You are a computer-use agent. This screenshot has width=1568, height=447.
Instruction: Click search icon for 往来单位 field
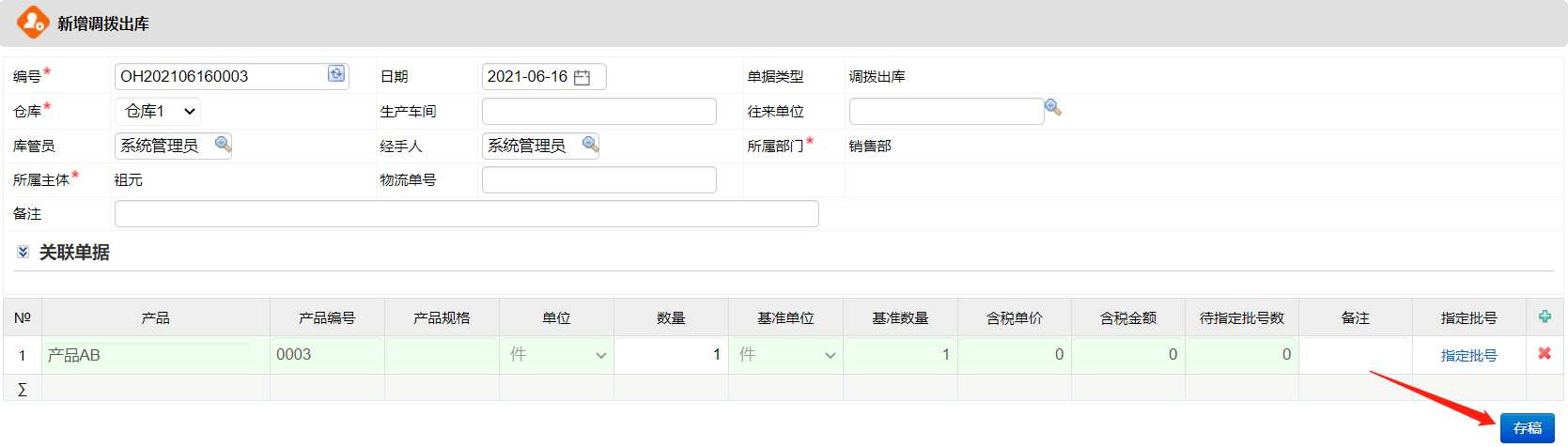pyautogui.click(x=1053, y=108)
